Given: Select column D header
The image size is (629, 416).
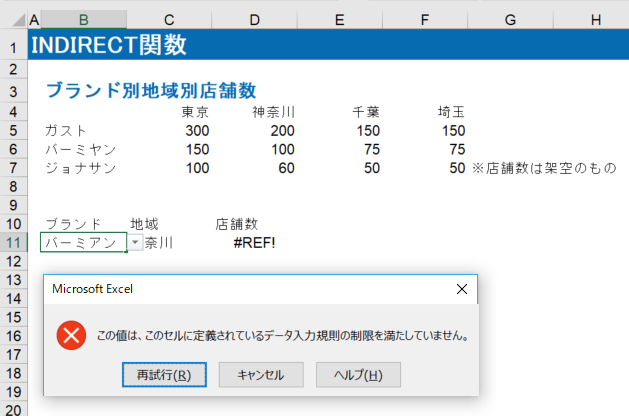Looking at the screenshot, I should click(x=254, y=19).
